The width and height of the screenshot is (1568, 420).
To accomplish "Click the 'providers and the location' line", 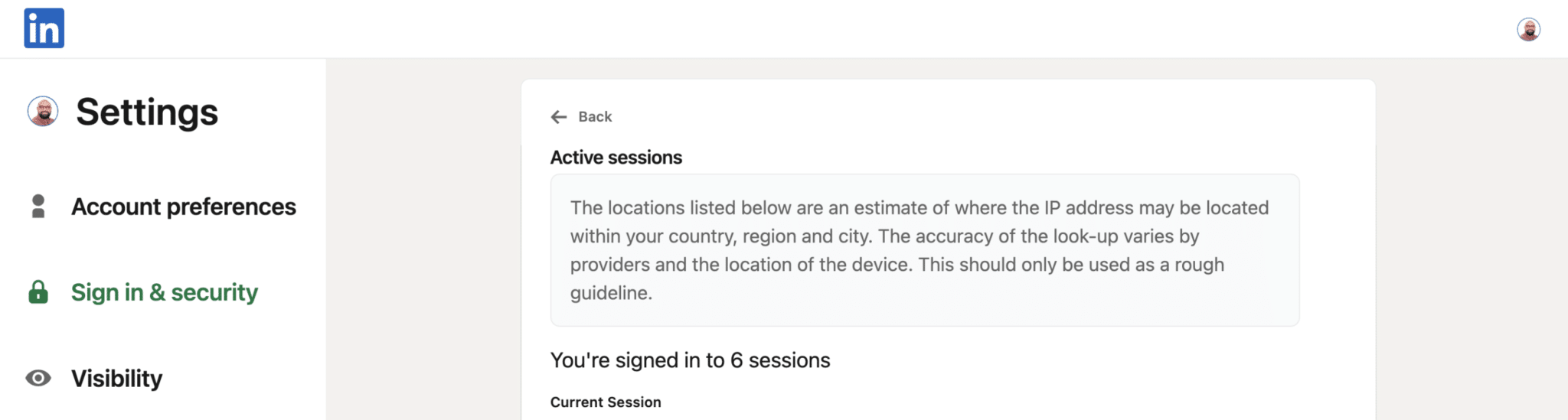I will click(897, 265).
